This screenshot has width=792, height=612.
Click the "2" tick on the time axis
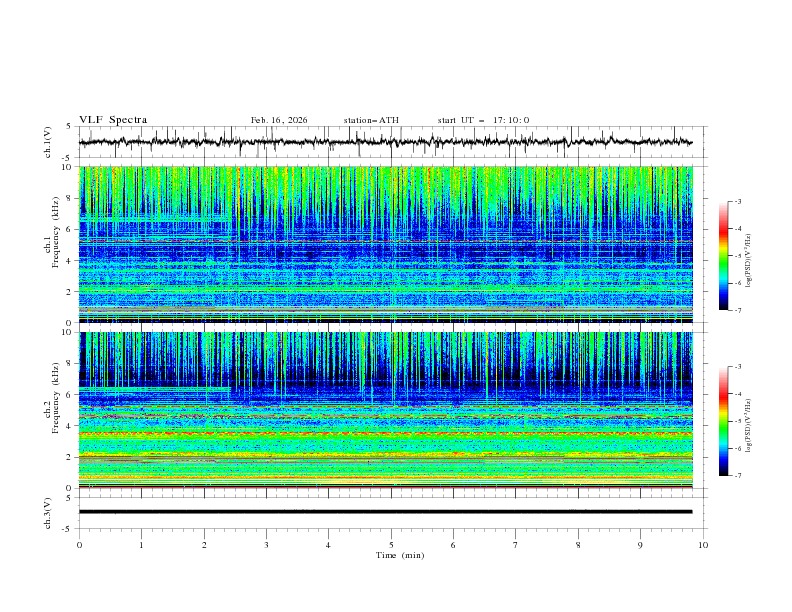click(204, 545)
